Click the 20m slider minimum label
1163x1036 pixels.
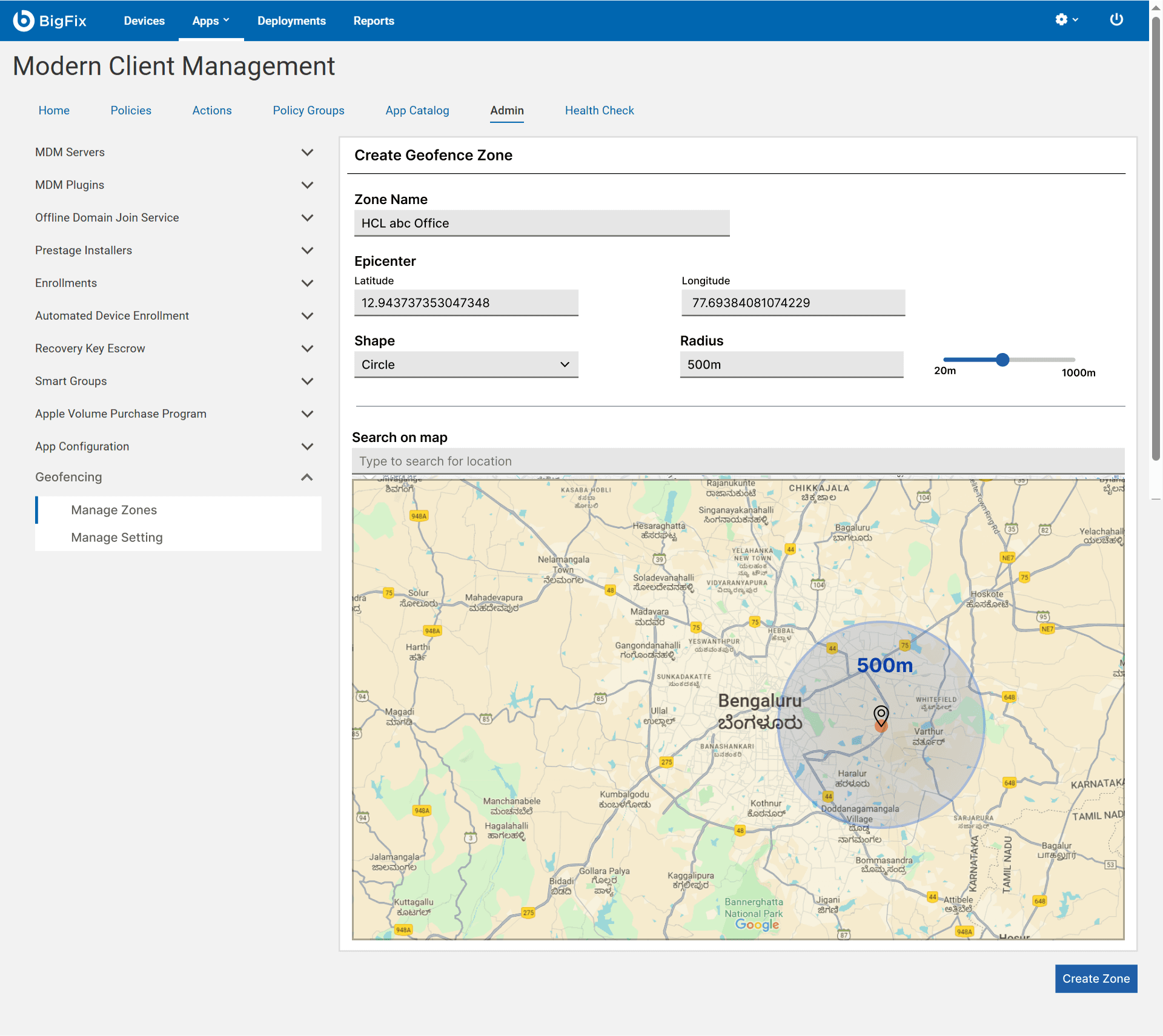pyautogui.click(x=945, y=371)
